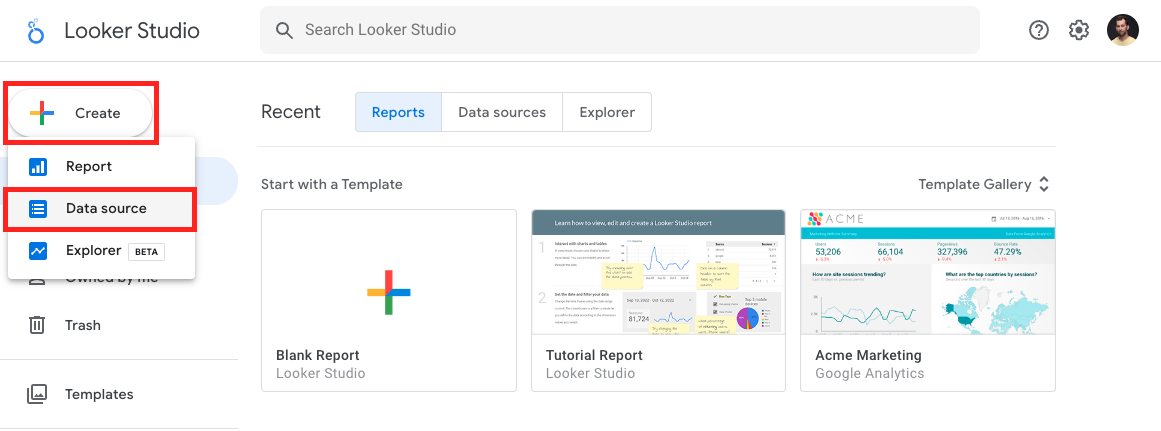The width and height of the screenshot is (1161, 431).
Task: Click the user profile avatar
Action: tap(1123, 30)
